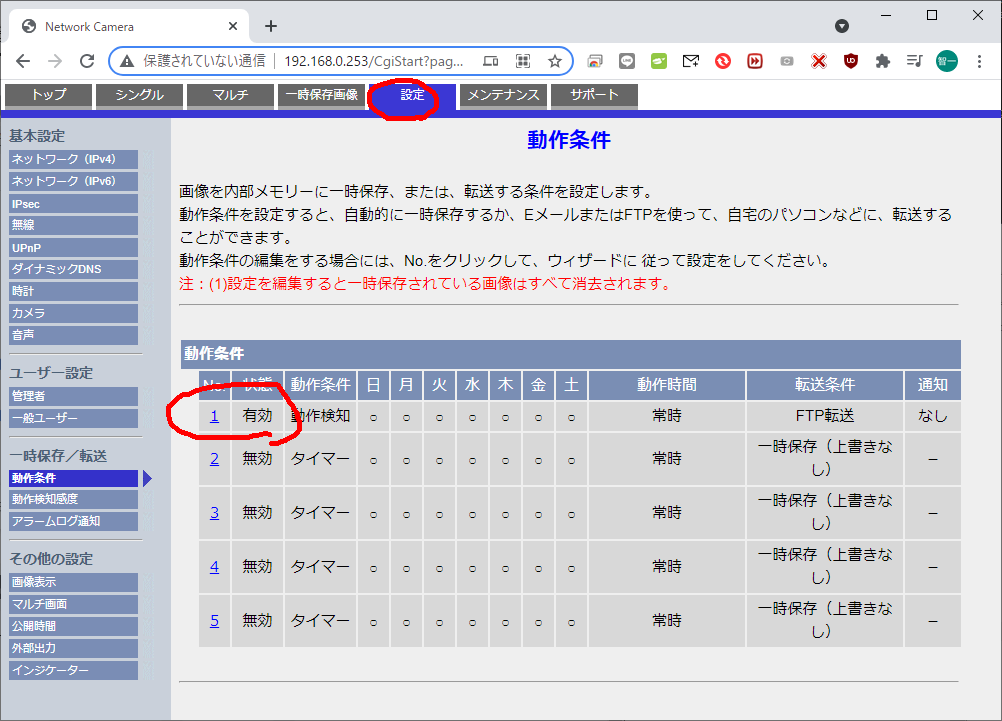Open the uBlock Origin extension
This screenshot has height=721, width=1002.
(x=850, y=61)
